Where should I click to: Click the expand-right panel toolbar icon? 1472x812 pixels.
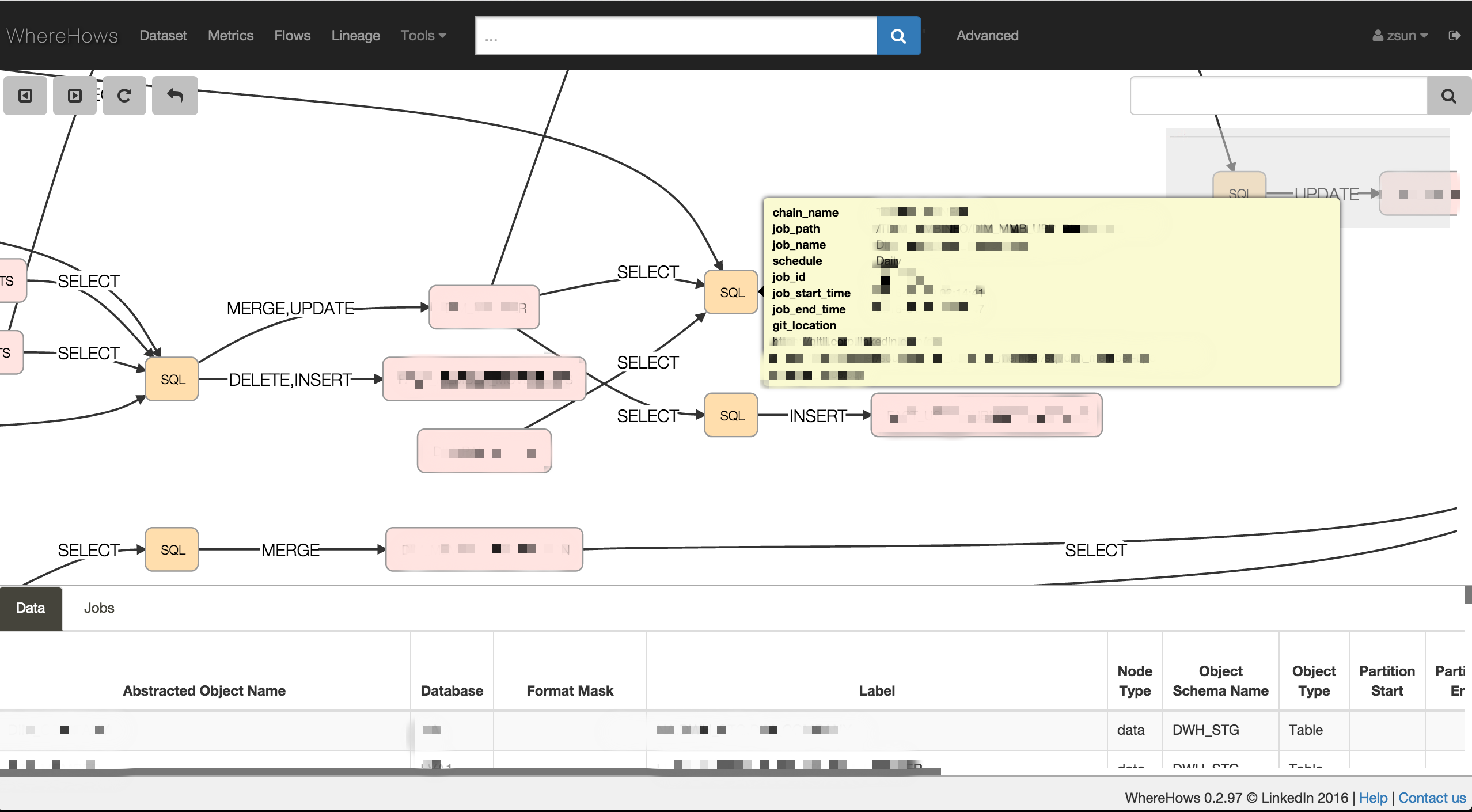click(x=75, y=96)
